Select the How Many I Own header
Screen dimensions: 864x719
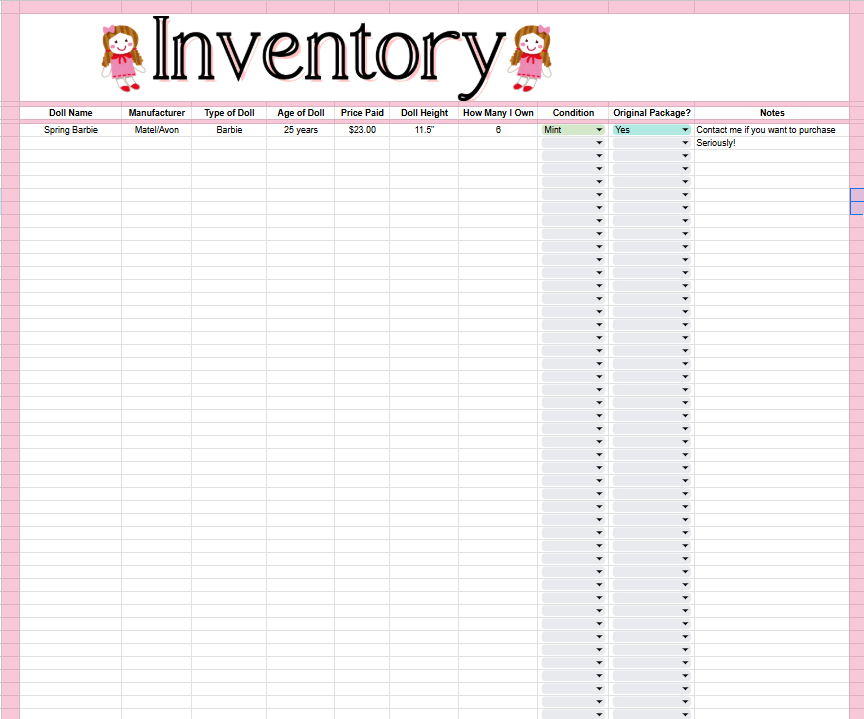click(x=498, y=112)
